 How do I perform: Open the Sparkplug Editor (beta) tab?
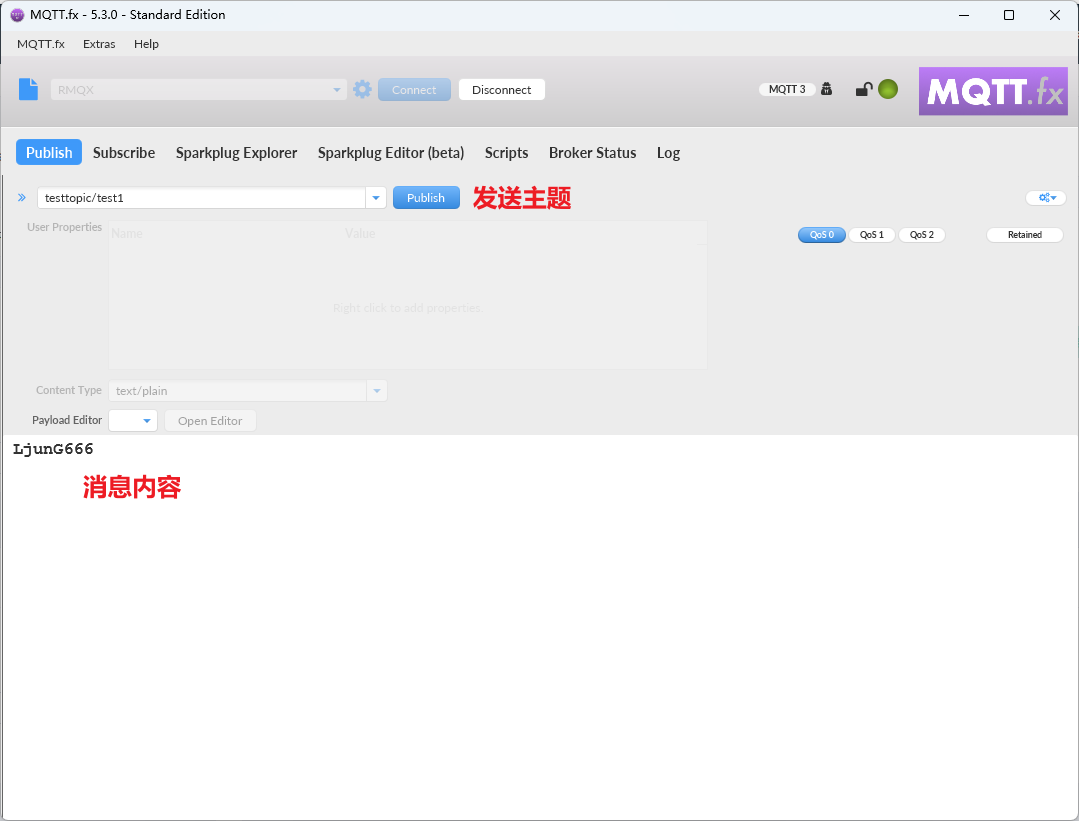(391, 153)
